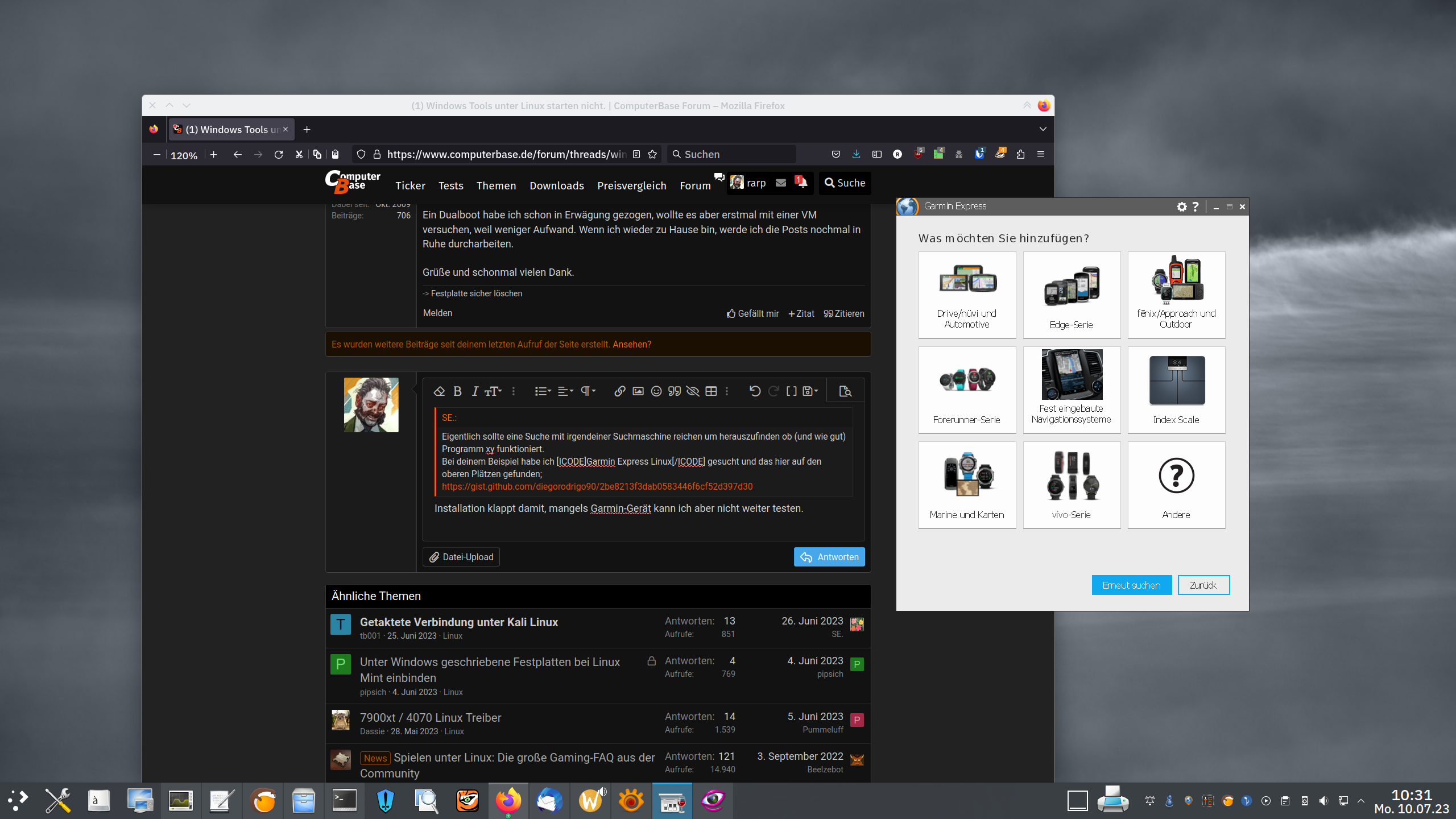1456x819 pixels.
Task: Click the remove formatting eraser icon
Action: (439, 391)
